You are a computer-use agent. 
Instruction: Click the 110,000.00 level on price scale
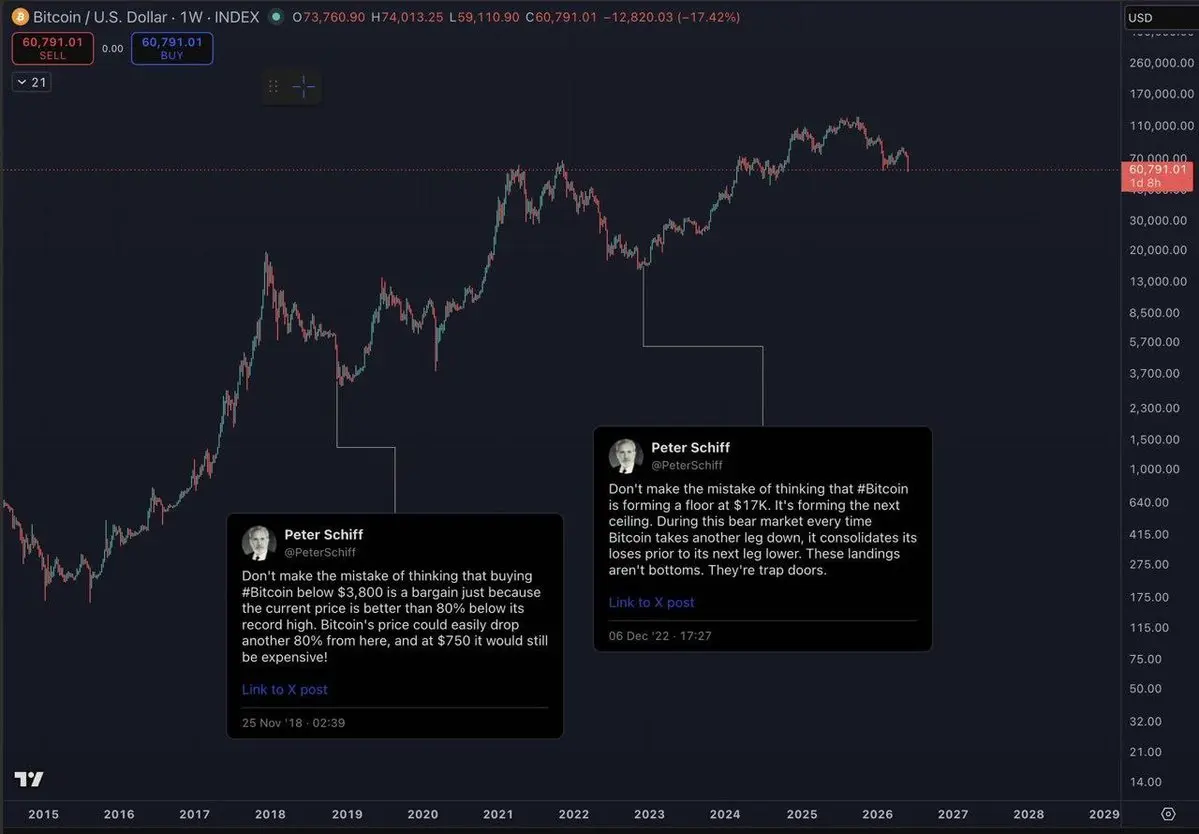click(1161, 125)
